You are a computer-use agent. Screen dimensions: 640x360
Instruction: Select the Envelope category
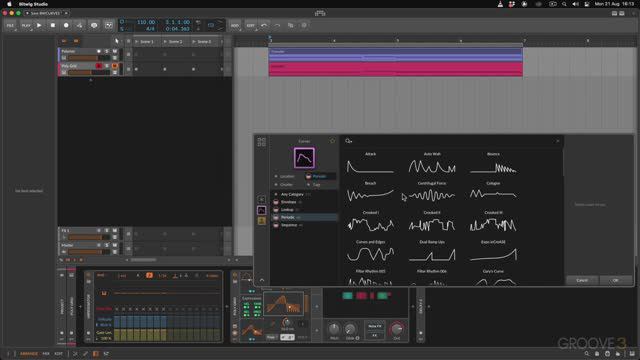coord(304,202)
